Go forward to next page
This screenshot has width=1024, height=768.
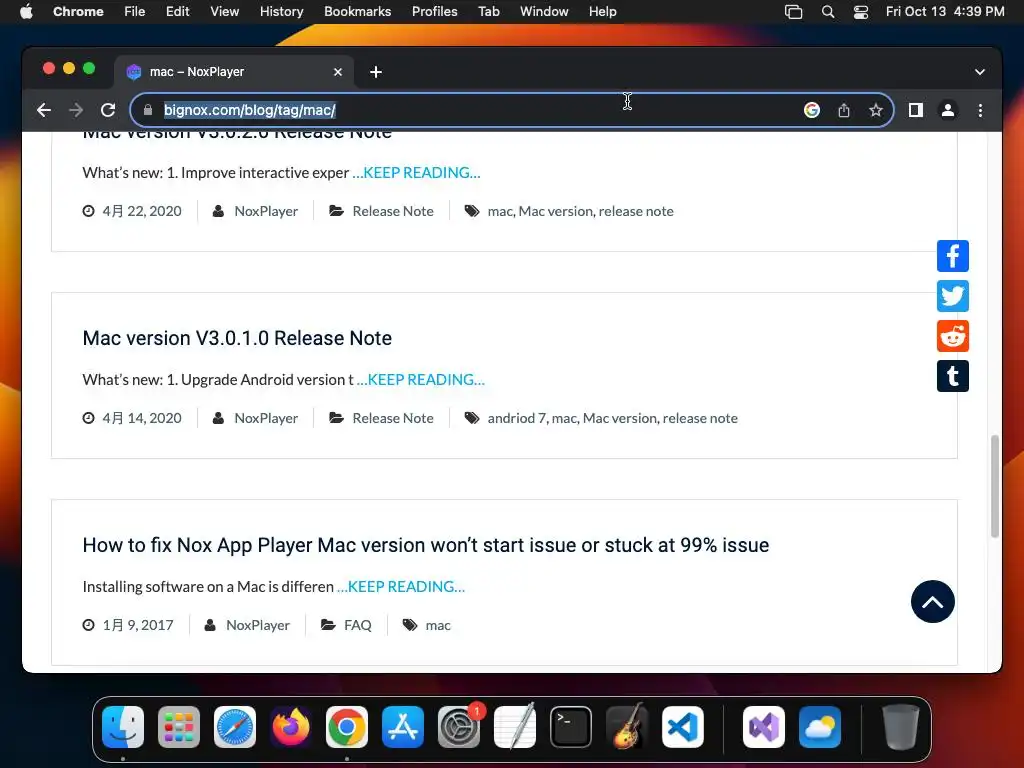tap(76, 110)
